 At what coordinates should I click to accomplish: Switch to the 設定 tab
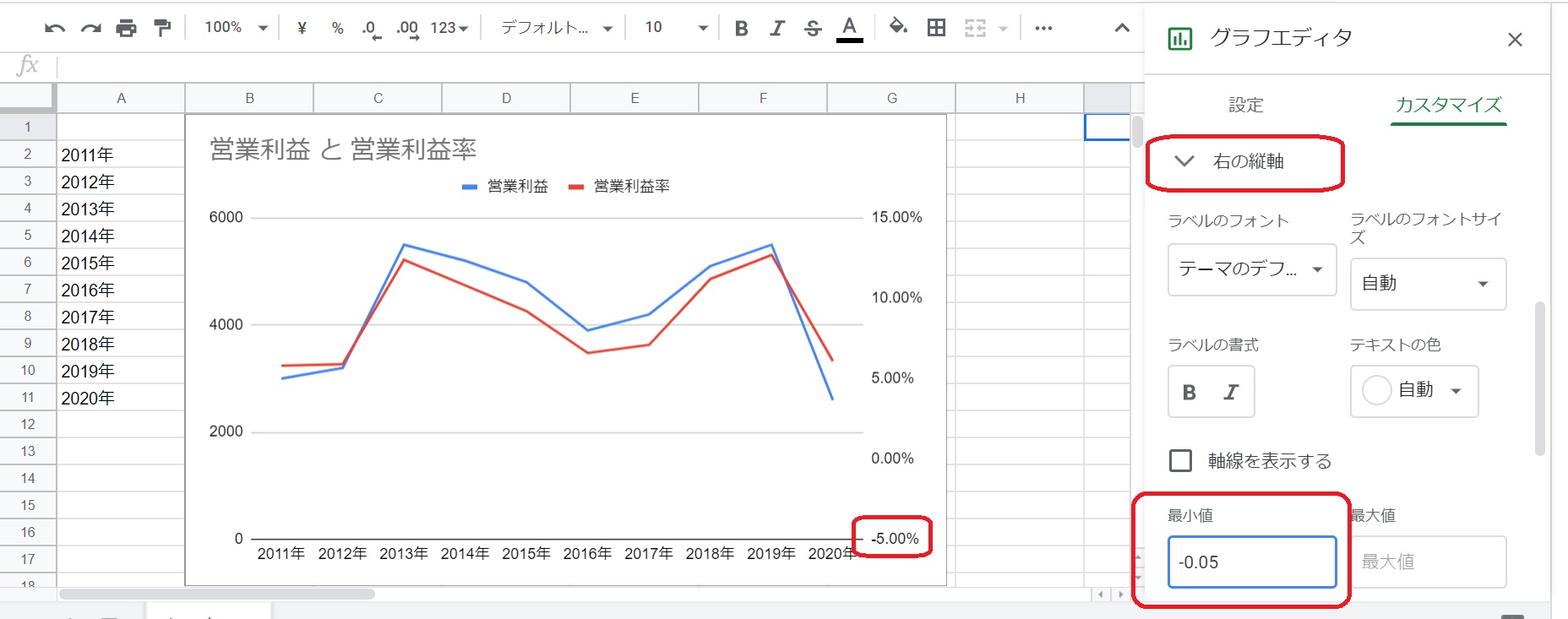(1245, 105)
